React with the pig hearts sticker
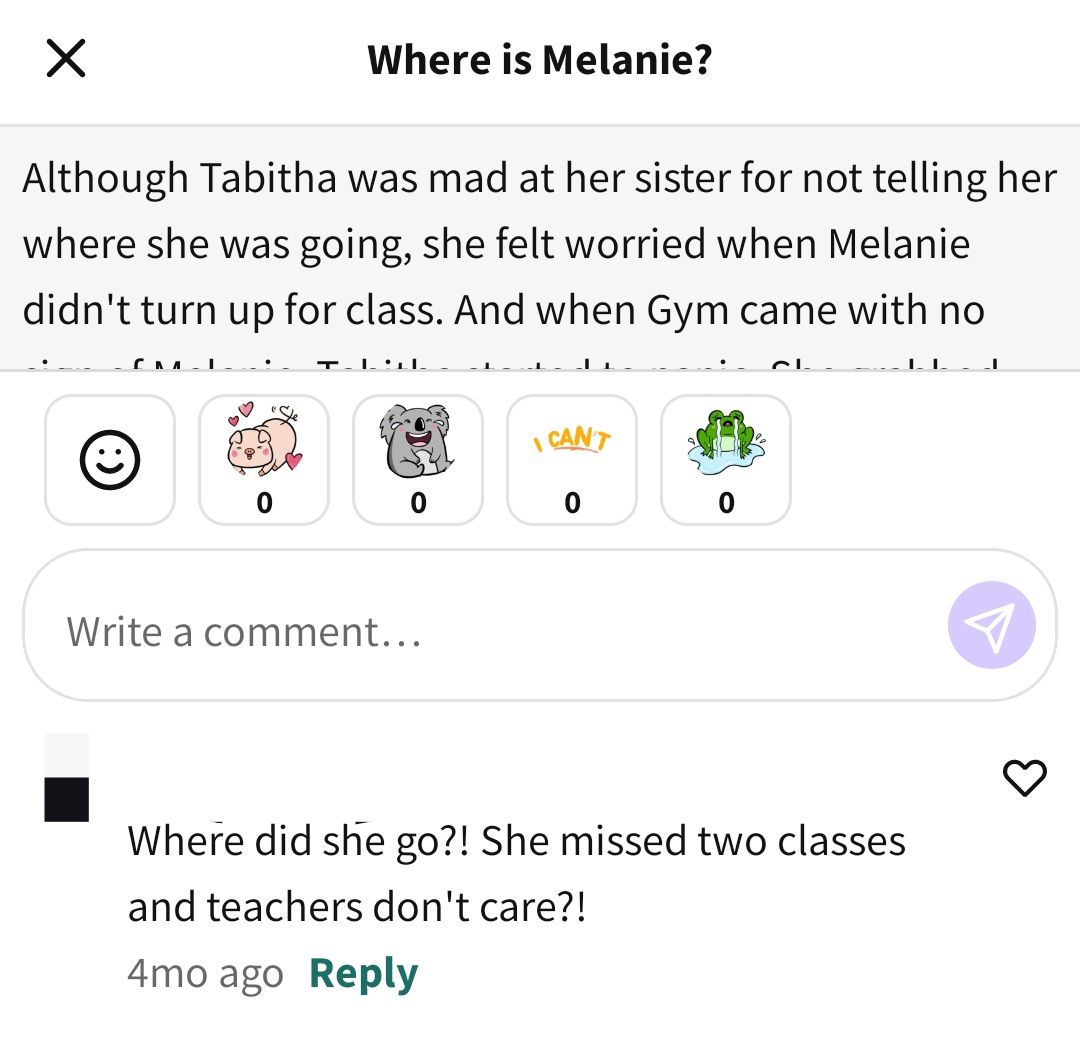 pos(264,460)
